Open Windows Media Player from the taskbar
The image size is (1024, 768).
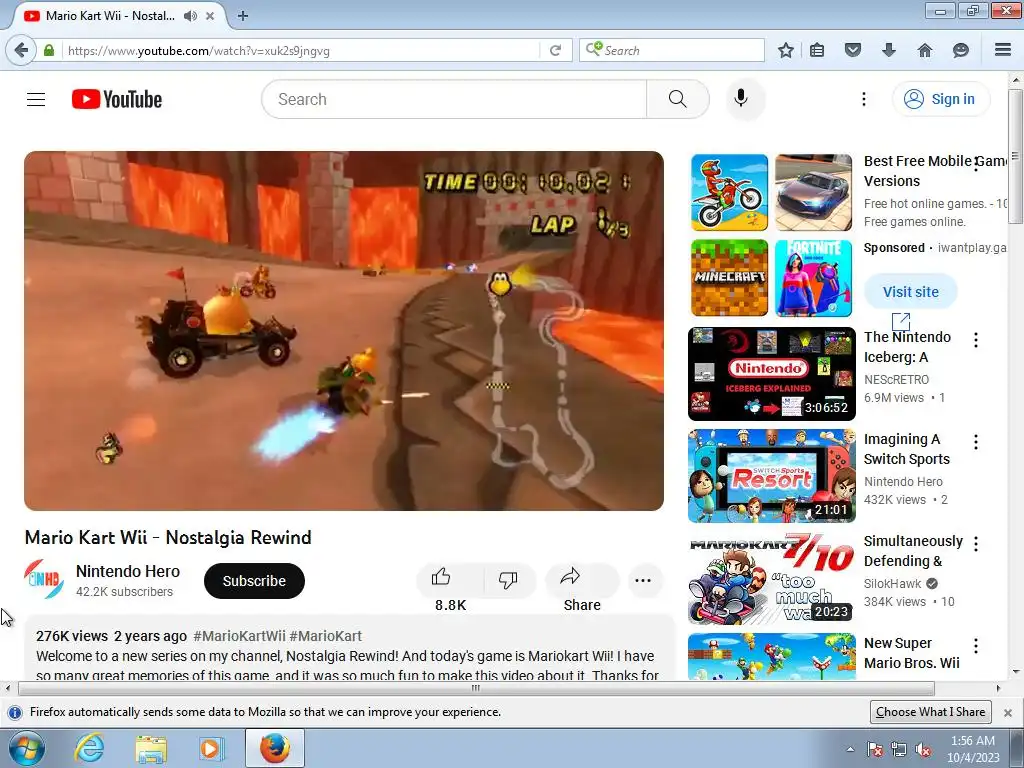[x=211, y=748]
